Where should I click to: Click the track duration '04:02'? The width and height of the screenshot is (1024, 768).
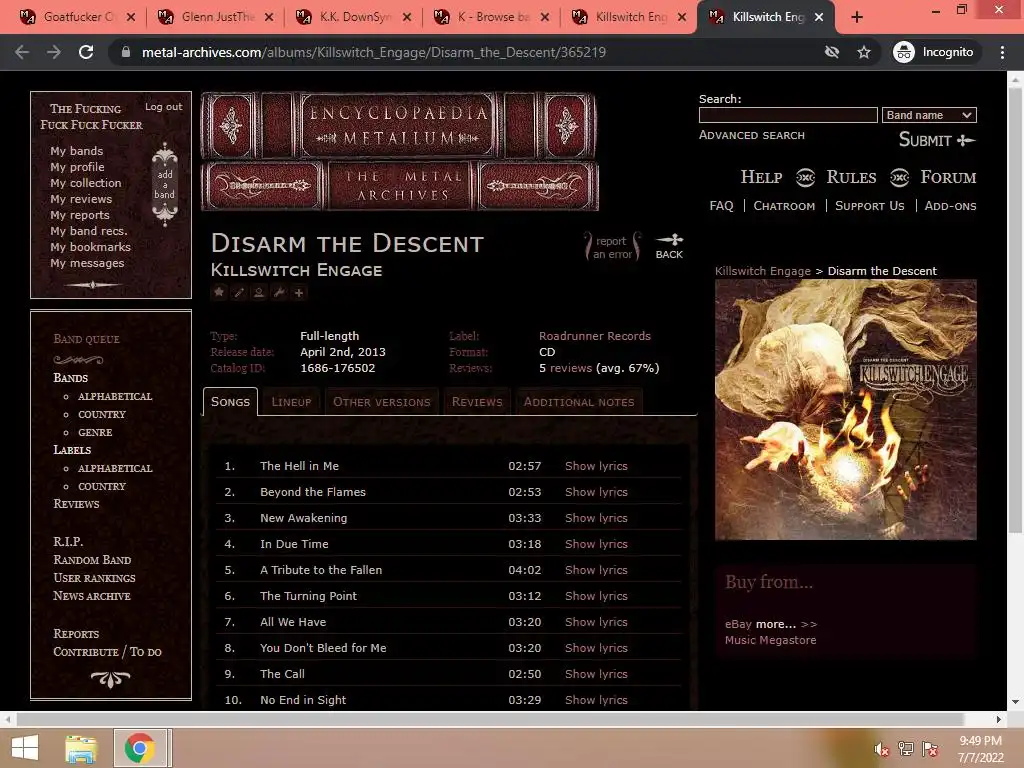(x=524, y=570)
